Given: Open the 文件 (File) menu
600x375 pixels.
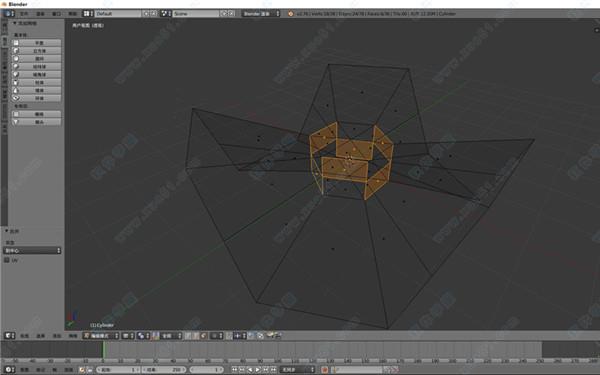Looking at the screenshot, I should (x=24, y=13).
